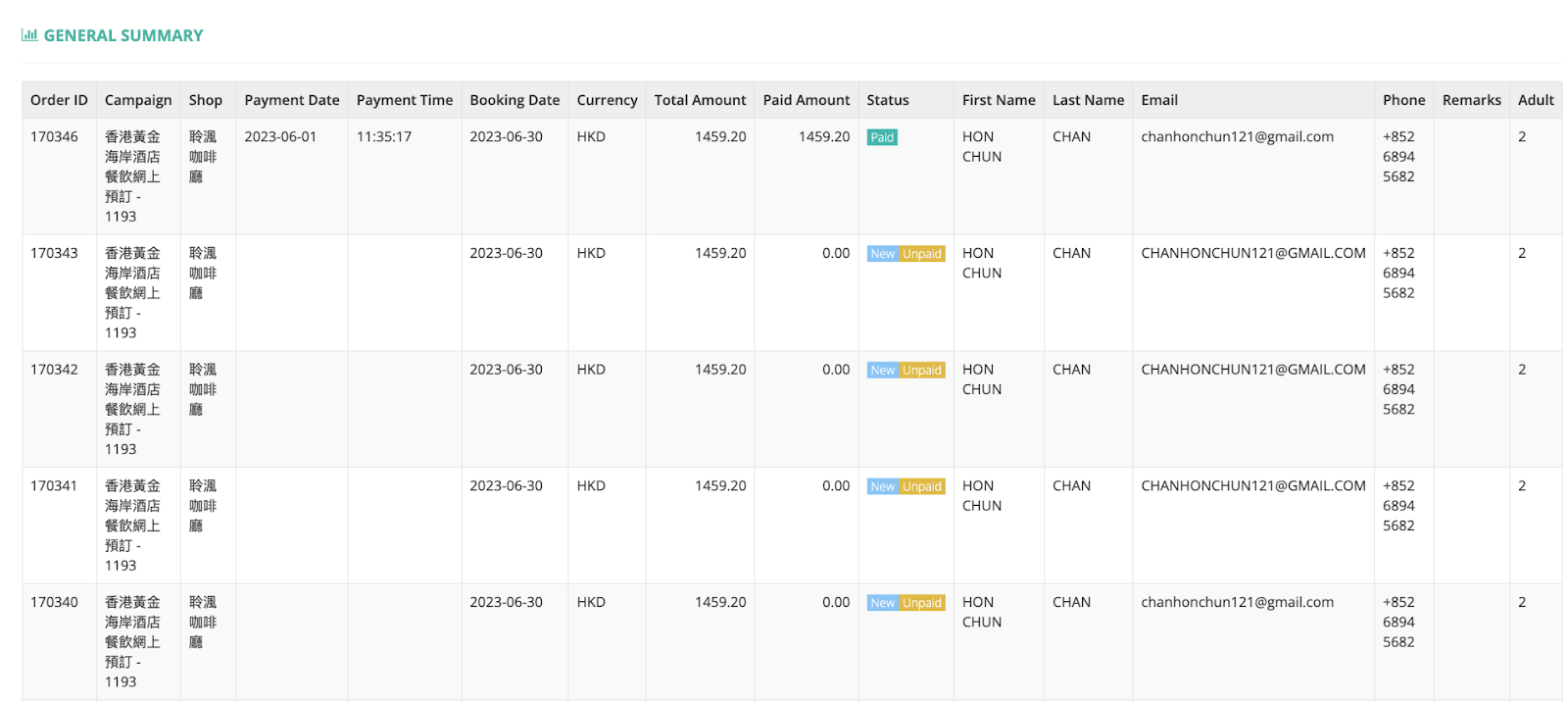Image resolution: width=1568 pixels, height=702 pixels.
Task: Click email of order 170340
Action: [x=1237, y=602]
